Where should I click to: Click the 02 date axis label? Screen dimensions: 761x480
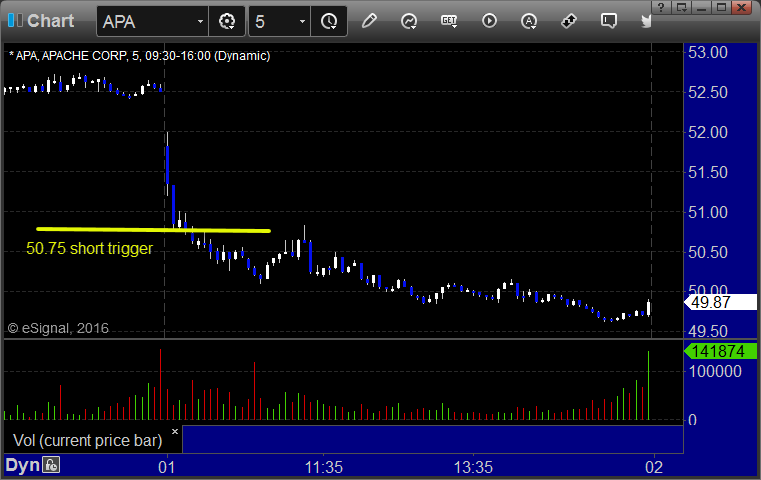pos(654,467)
